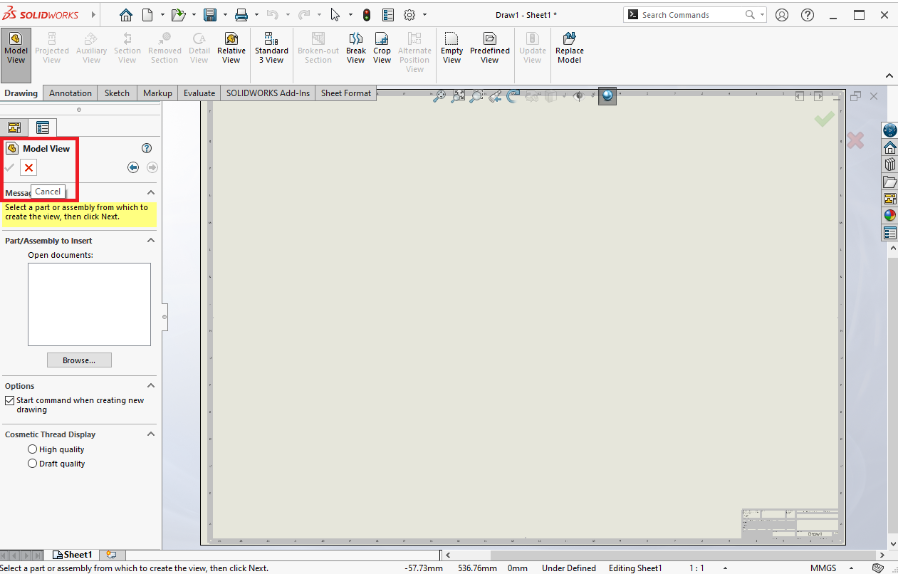The width and height of the screenshot is (898, 574).
Task: Click the Replace Model tool
Action: [x=569, y=48]
